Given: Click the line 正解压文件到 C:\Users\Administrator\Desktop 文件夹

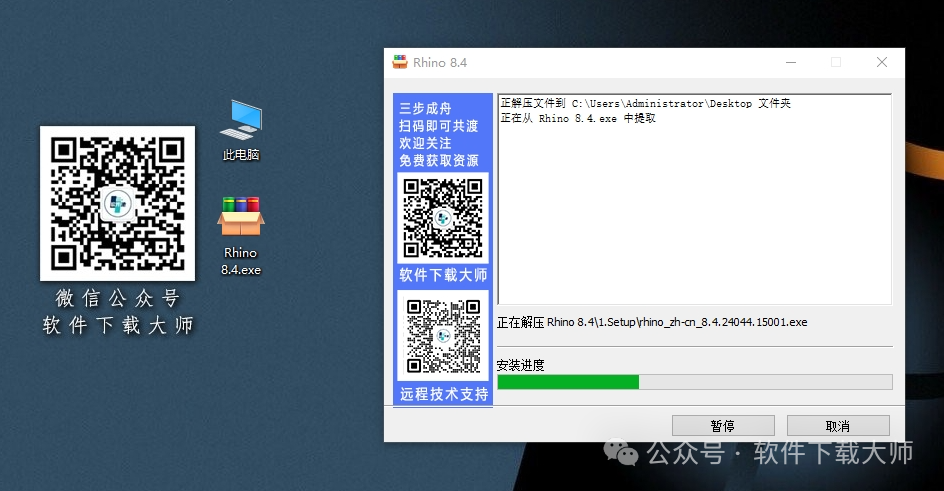Looking at the screenshot, I should click(x=645, y=103).
